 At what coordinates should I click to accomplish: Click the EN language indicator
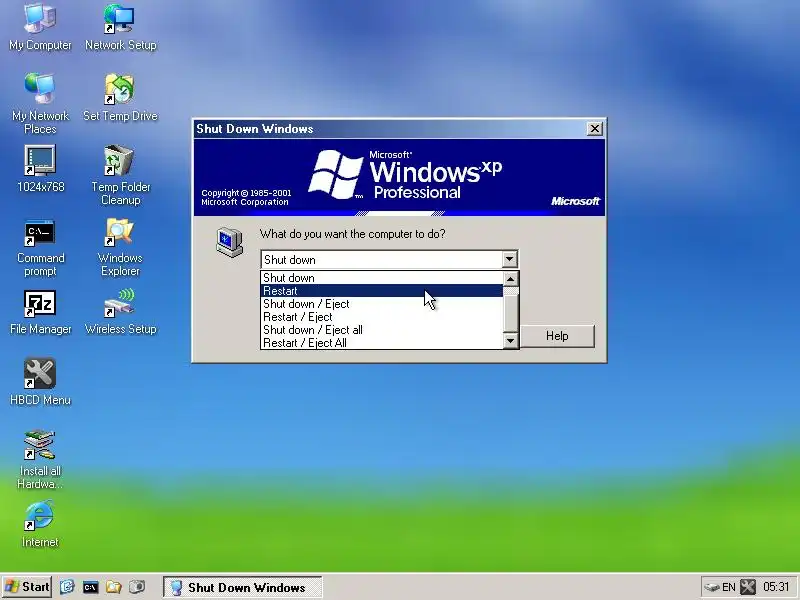729,587
